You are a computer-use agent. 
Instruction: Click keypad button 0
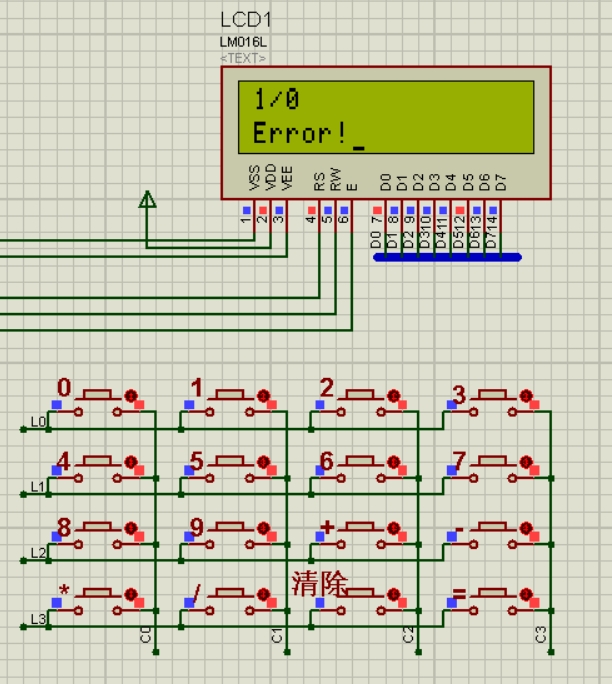[98, 395]
